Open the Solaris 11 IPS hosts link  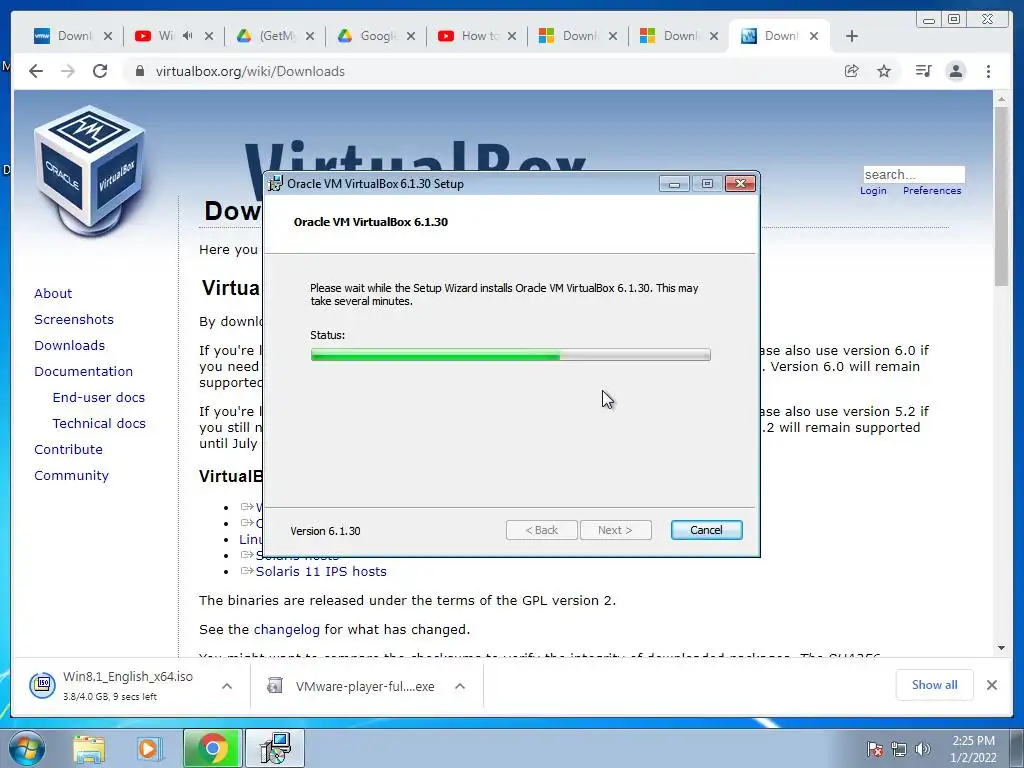coord(321,571)
